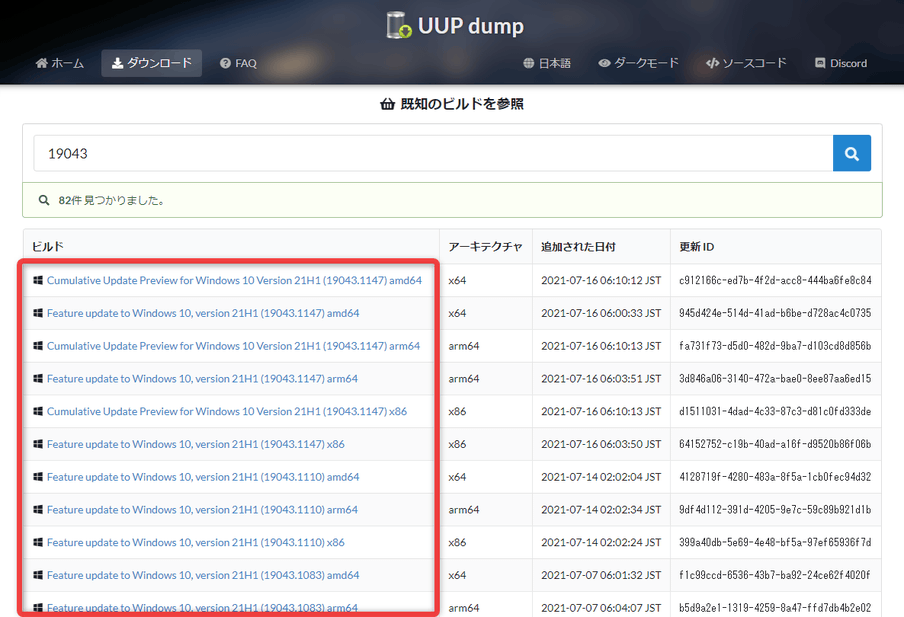Click the blue magnifier search button
This screenshot has height=617, width=904.
[x=852, y=153]
